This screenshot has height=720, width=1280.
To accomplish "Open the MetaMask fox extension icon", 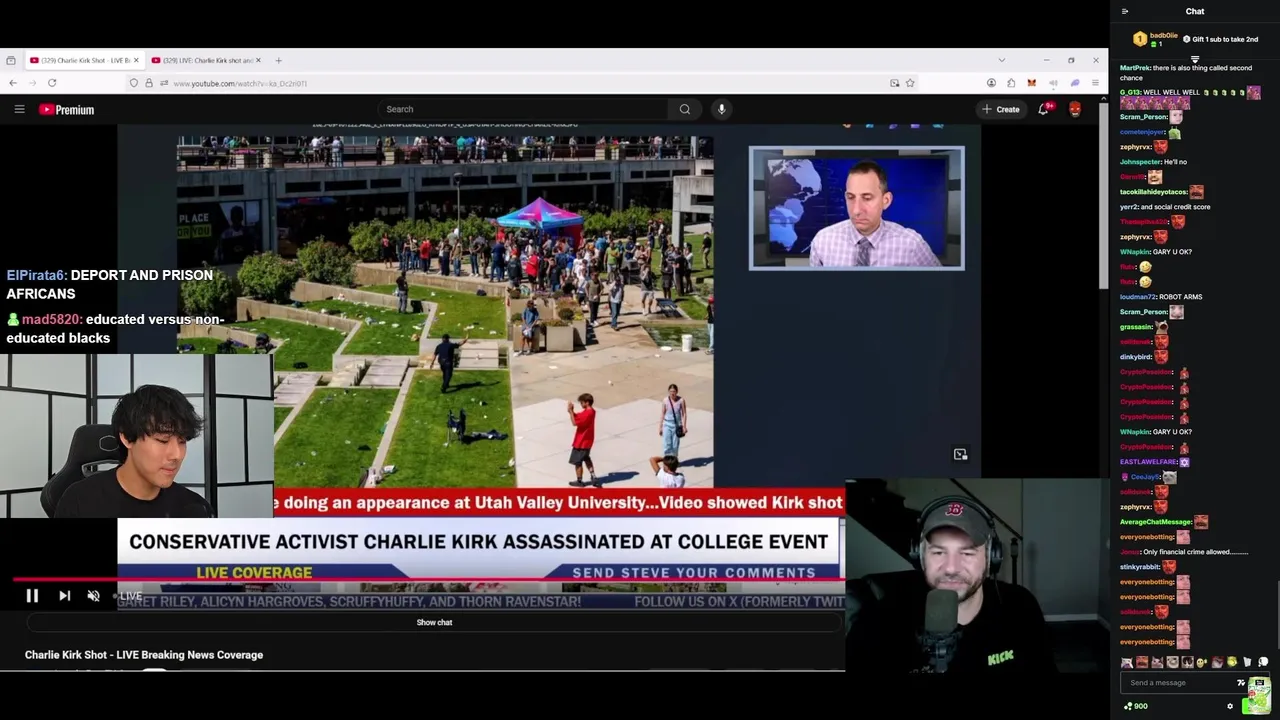I will point(1031,83).
